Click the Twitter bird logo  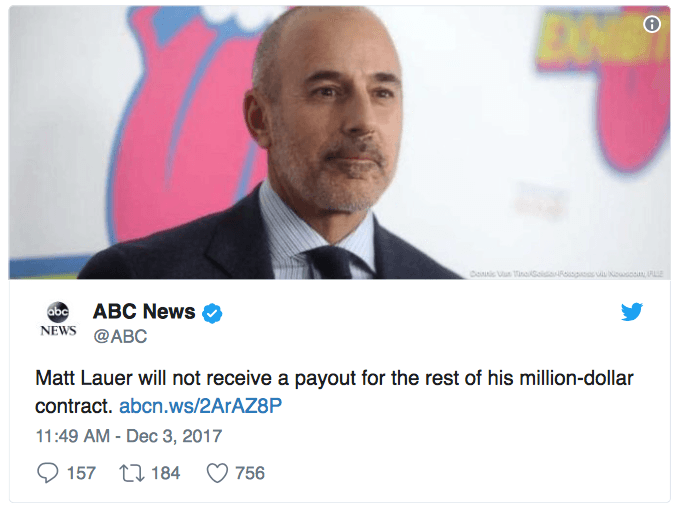631,312
